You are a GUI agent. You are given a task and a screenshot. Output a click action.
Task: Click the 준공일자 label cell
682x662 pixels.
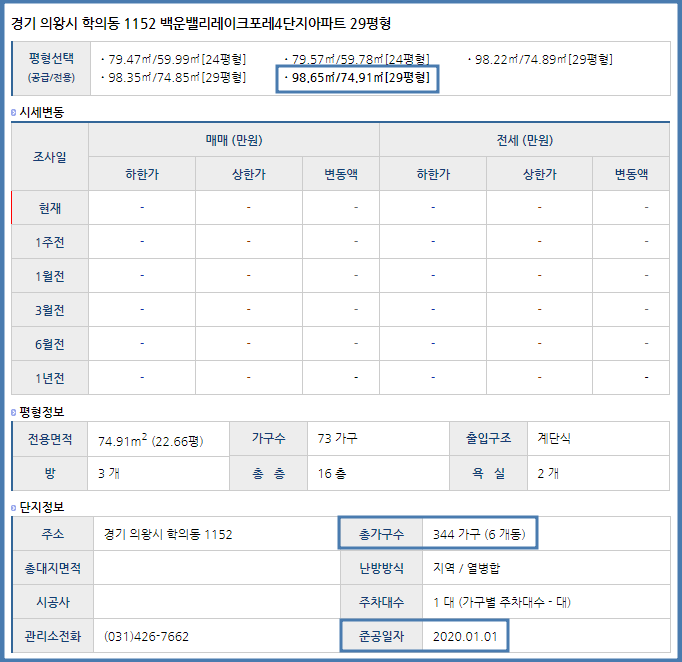(381, 636)
